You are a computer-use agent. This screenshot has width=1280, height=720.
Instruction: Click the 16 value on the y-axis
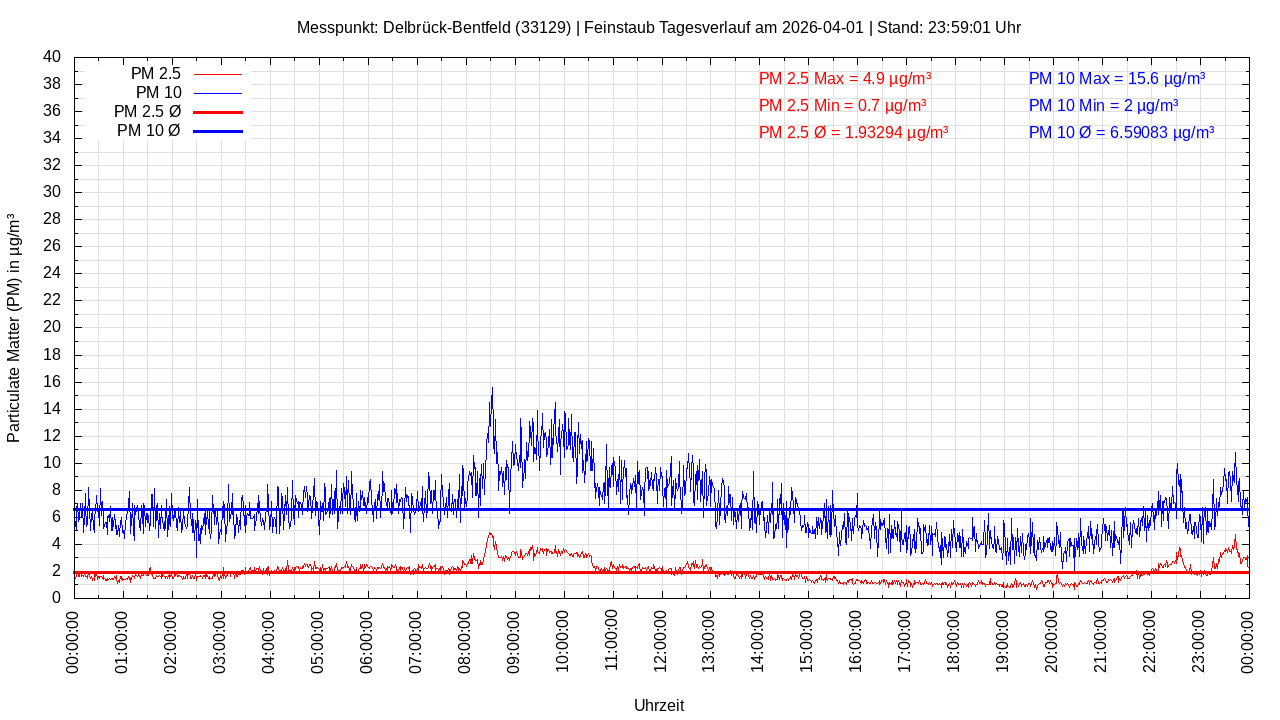point(52,382)
